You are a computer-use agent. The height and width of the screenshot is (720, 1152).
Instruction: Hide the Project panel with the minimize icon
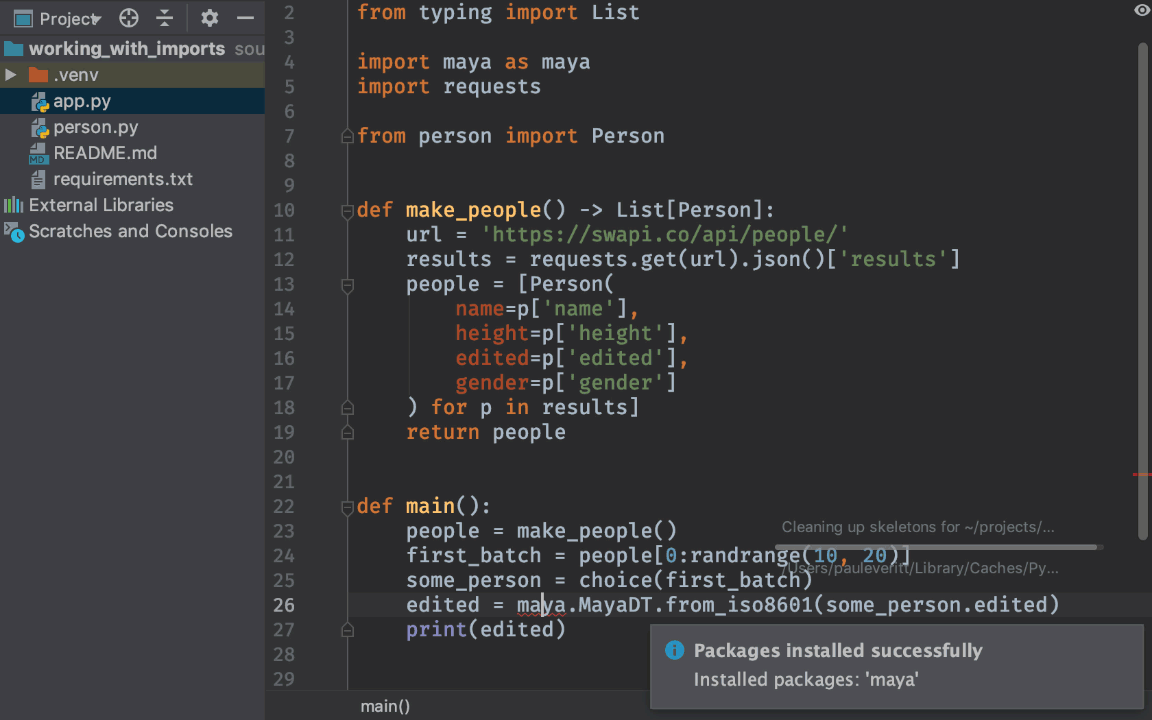click(245, 17)
